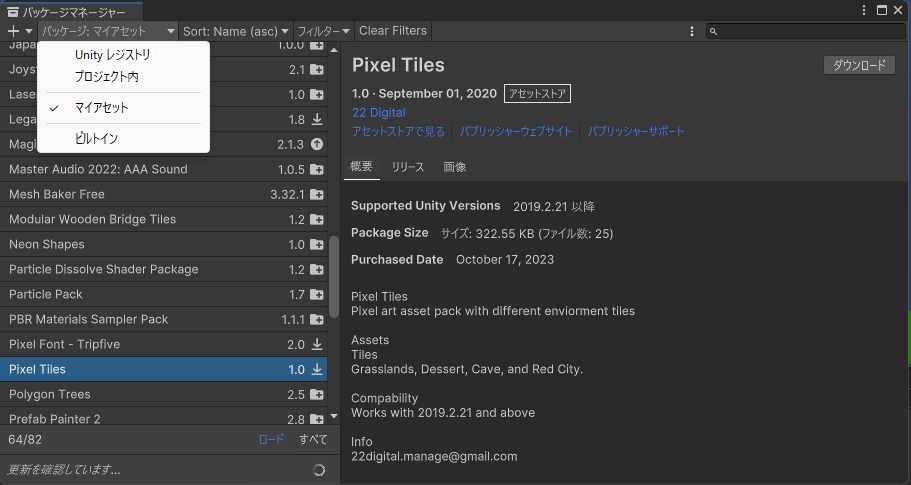The width and height of the screenshot is (911, 485).
Task: Click the アセットストア tag label
Action: tap(537, 94)
